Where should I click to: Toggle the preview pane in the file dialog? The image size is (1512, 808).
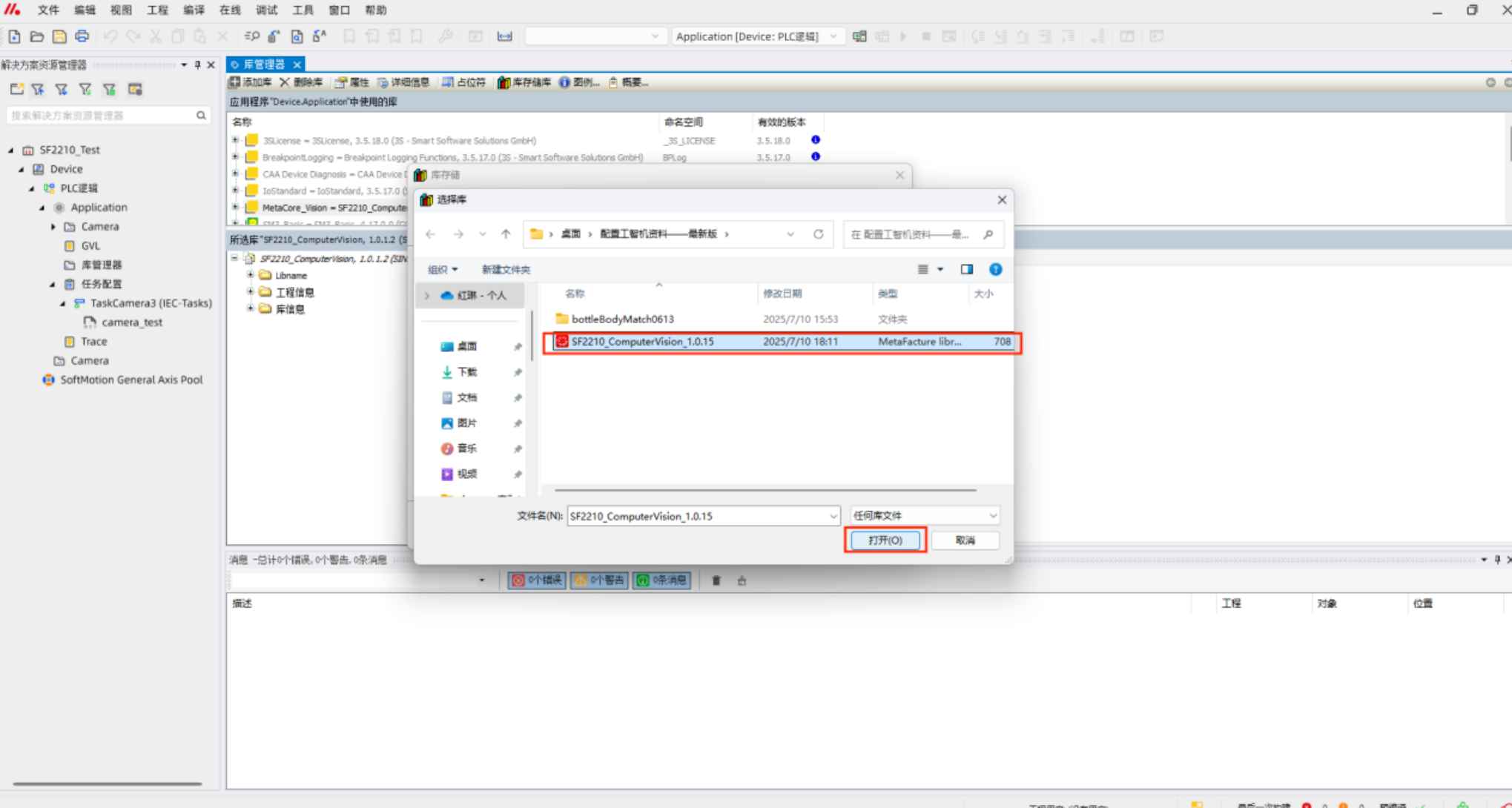966,269
